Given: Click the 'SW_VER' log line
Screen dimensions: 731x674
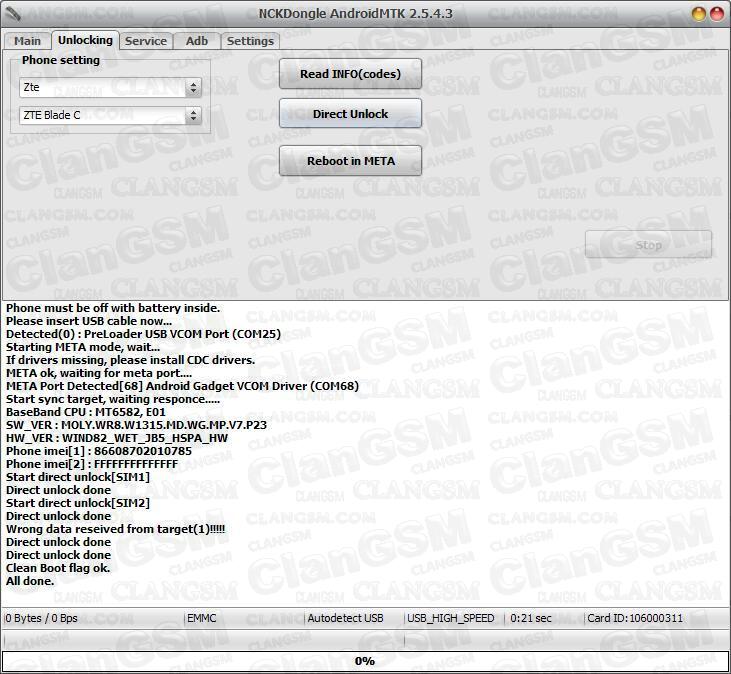Looking at the screenshot, I should (x=137, y=425).
